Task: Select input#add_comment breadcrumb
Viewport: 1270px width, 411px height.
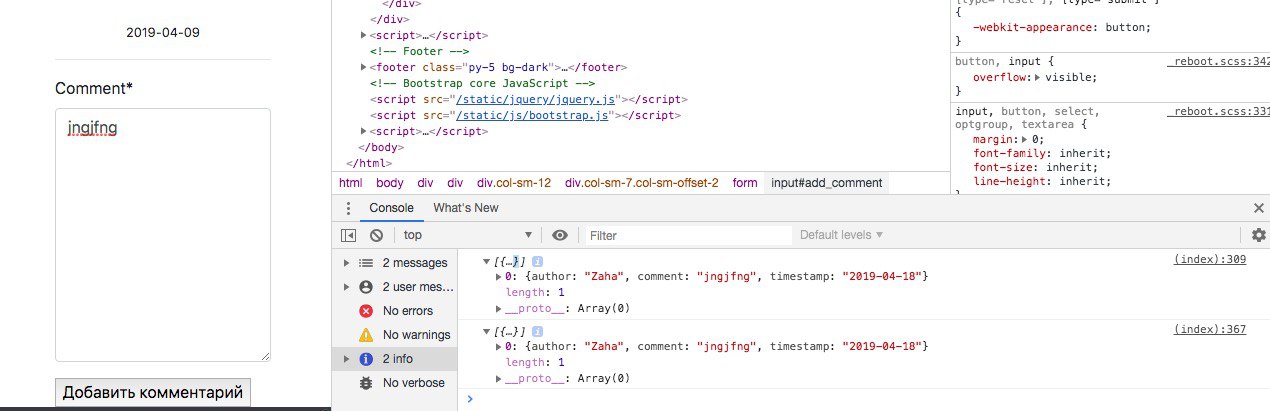Action: click(x=826, y=183)
